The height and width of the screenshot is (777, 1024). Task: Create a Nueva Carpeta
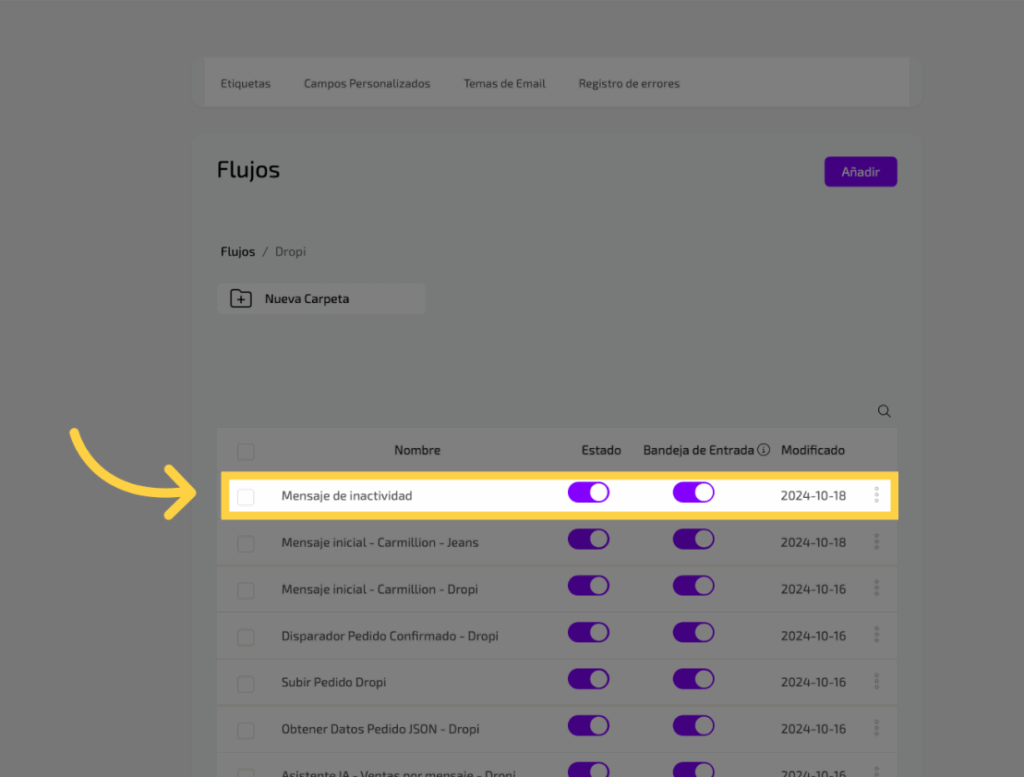pos(321,299)
